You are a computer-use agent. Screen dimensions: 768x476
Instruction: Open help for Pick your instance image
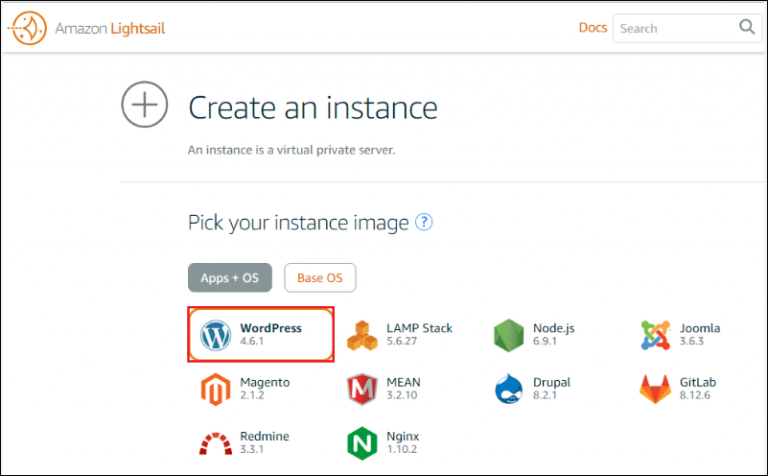425,222
